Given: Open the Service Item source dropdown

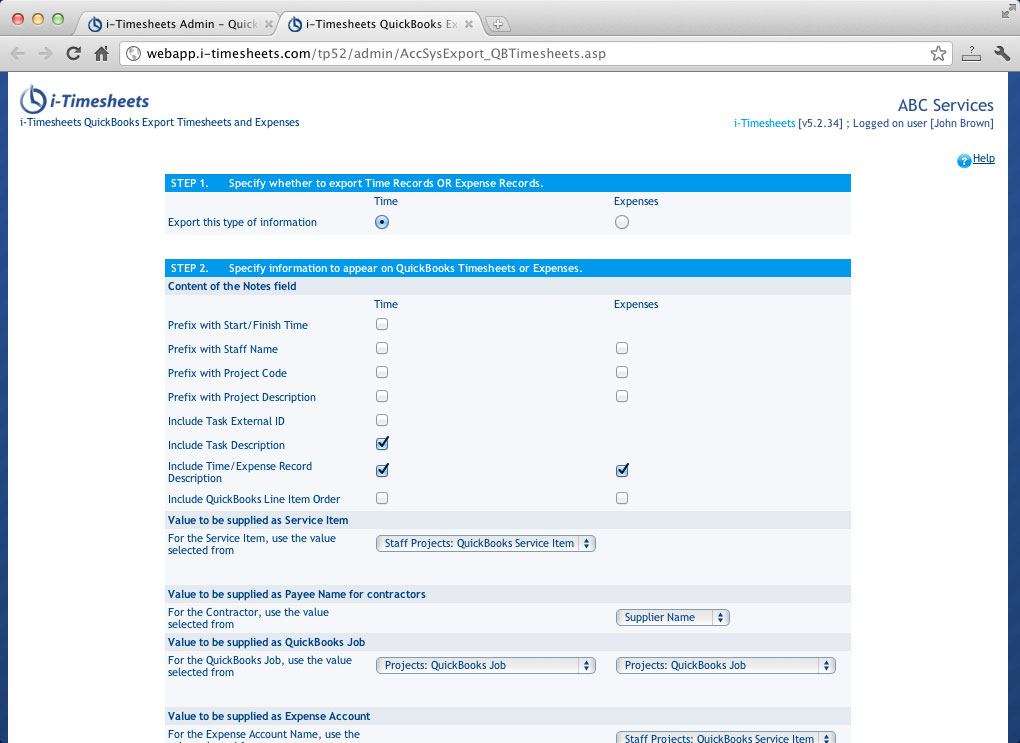Looking at the screenshot, I should click(x=485, y=543).
